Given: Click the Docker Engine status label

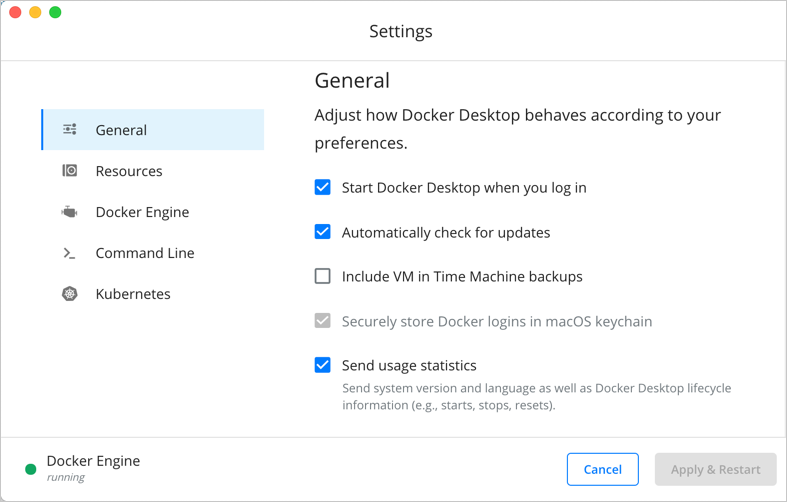Looking at the screenshot, I should [93, 461].
